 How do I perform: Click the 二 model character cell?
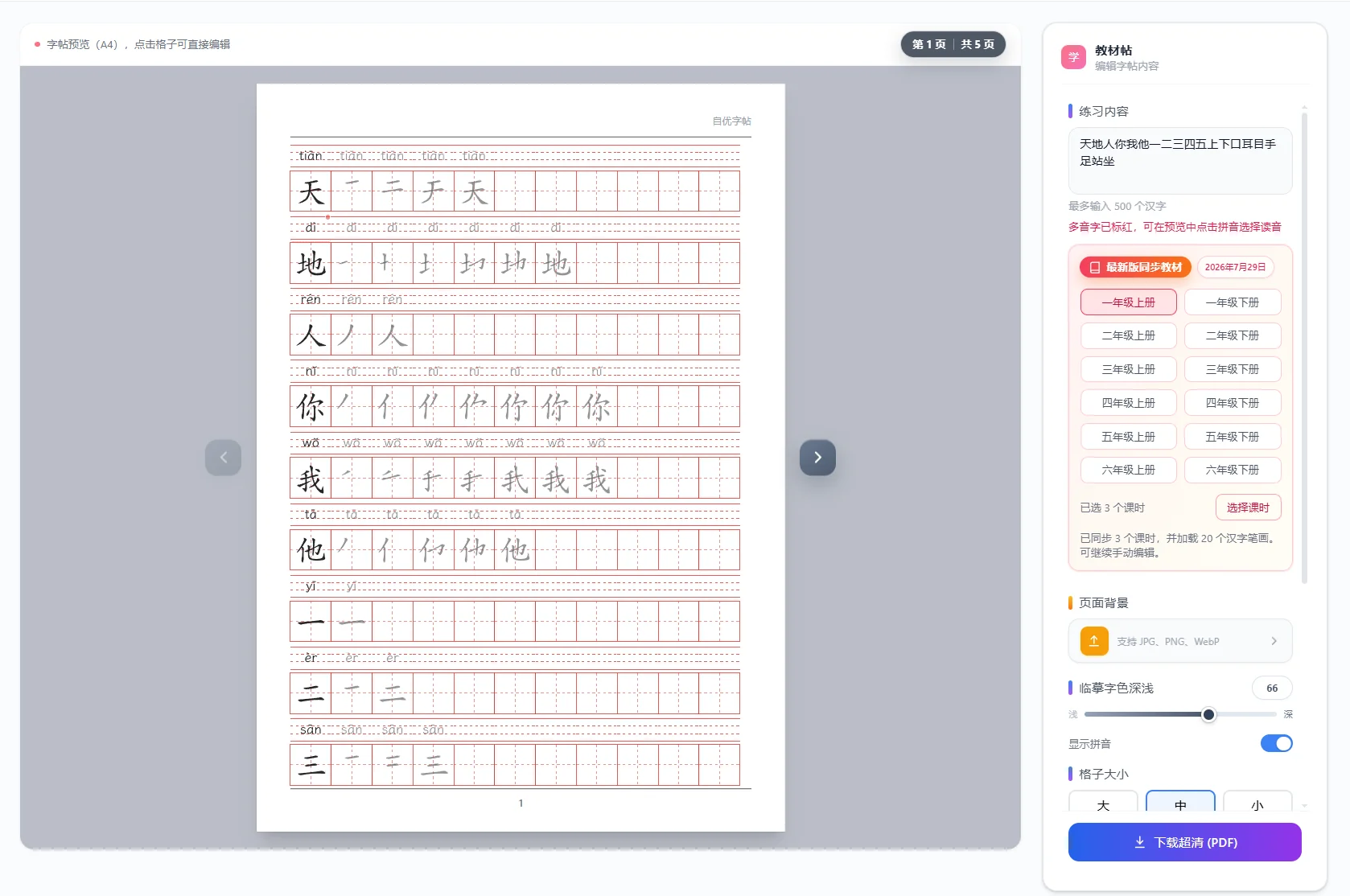pyautogui.click(x=311, y=693)
